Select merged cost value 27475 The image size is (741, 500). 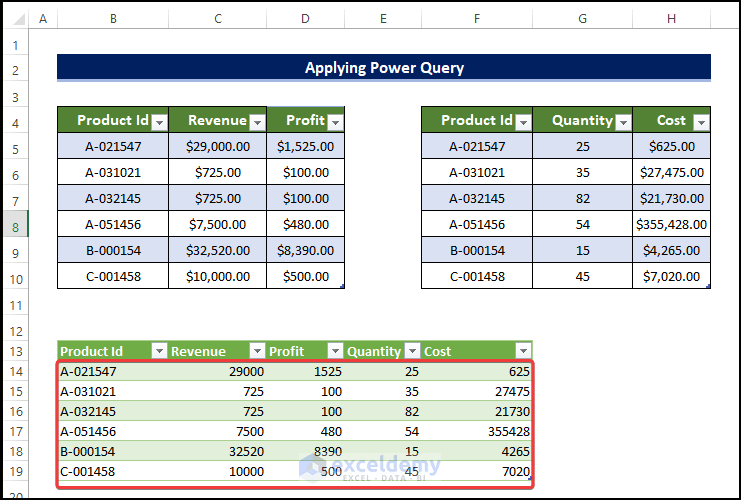pyautogui.click(x=477, y=391)
